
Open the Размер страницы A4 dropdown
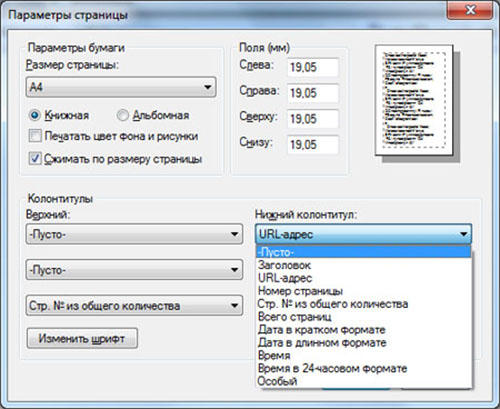tap(121, 87)
